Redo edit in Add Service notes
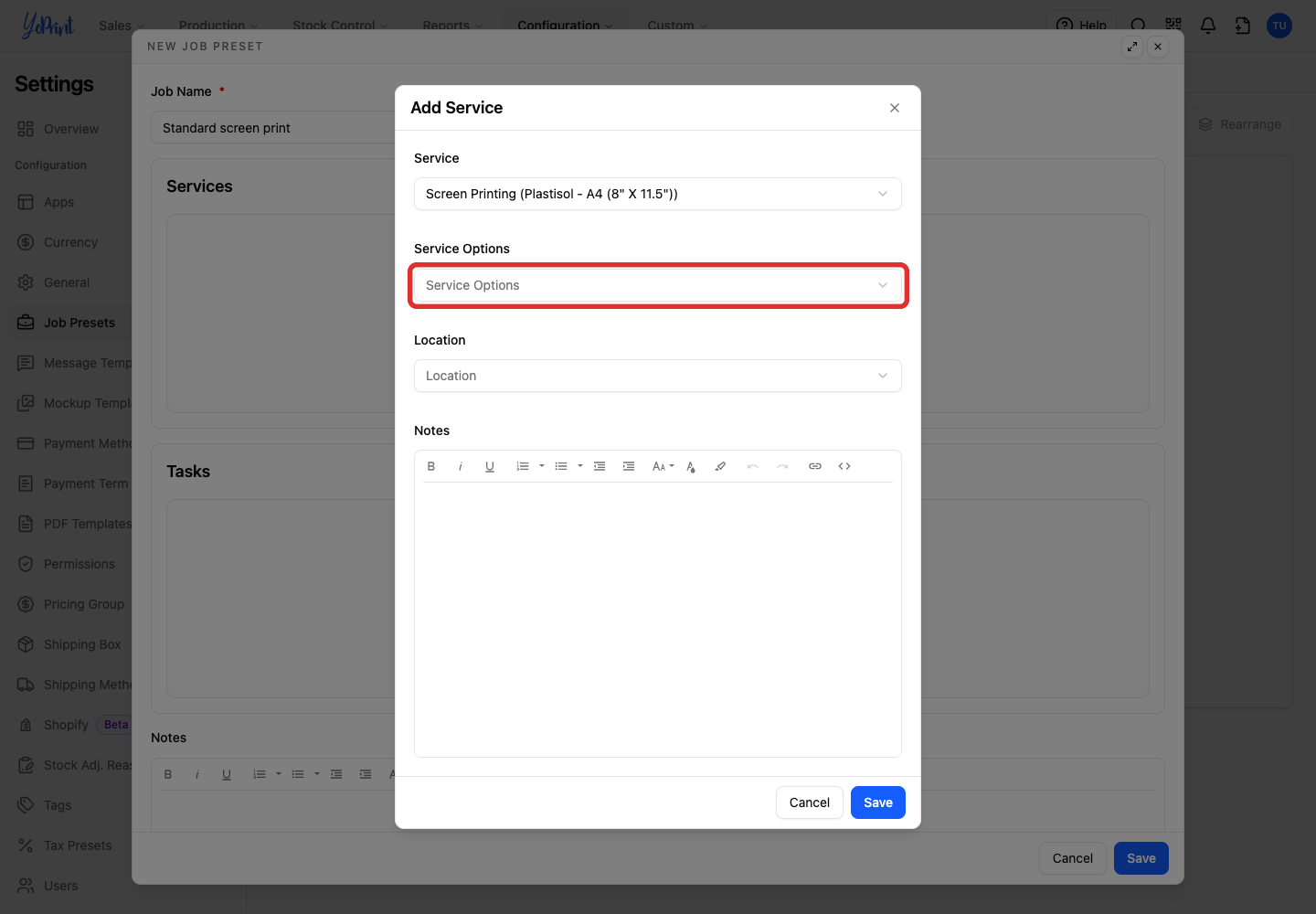Image resolution: width=1316 pixels, height=914 pixels. click(x=782, y=466)
